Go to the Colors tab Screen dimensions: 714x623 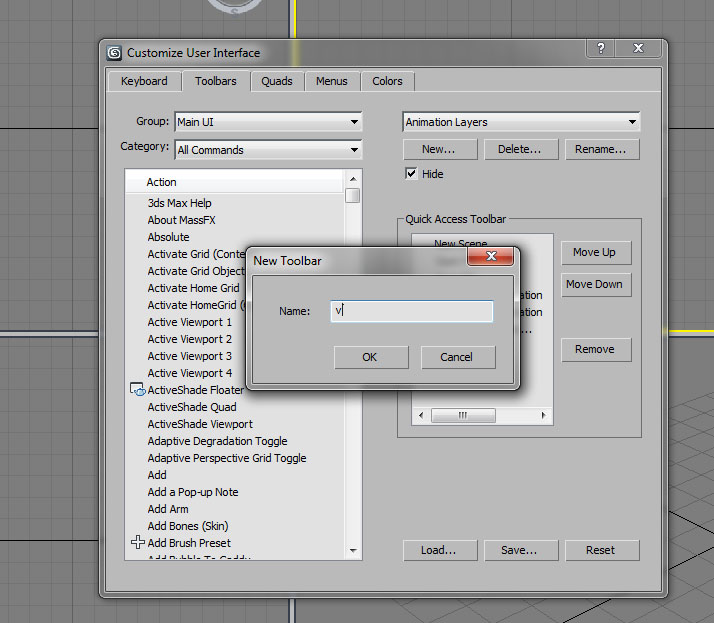coord(387,81)
